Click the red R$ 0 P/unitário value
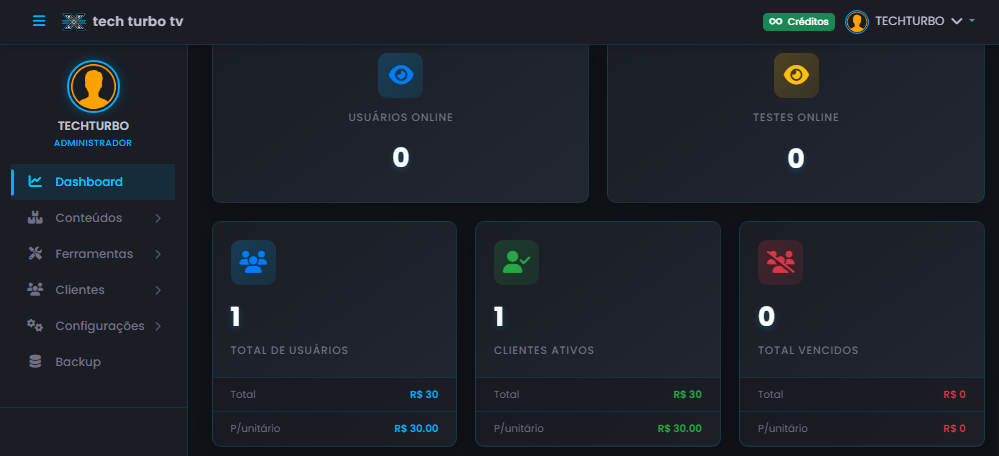The width and height of the screenshot is (999, 456). 954,429
